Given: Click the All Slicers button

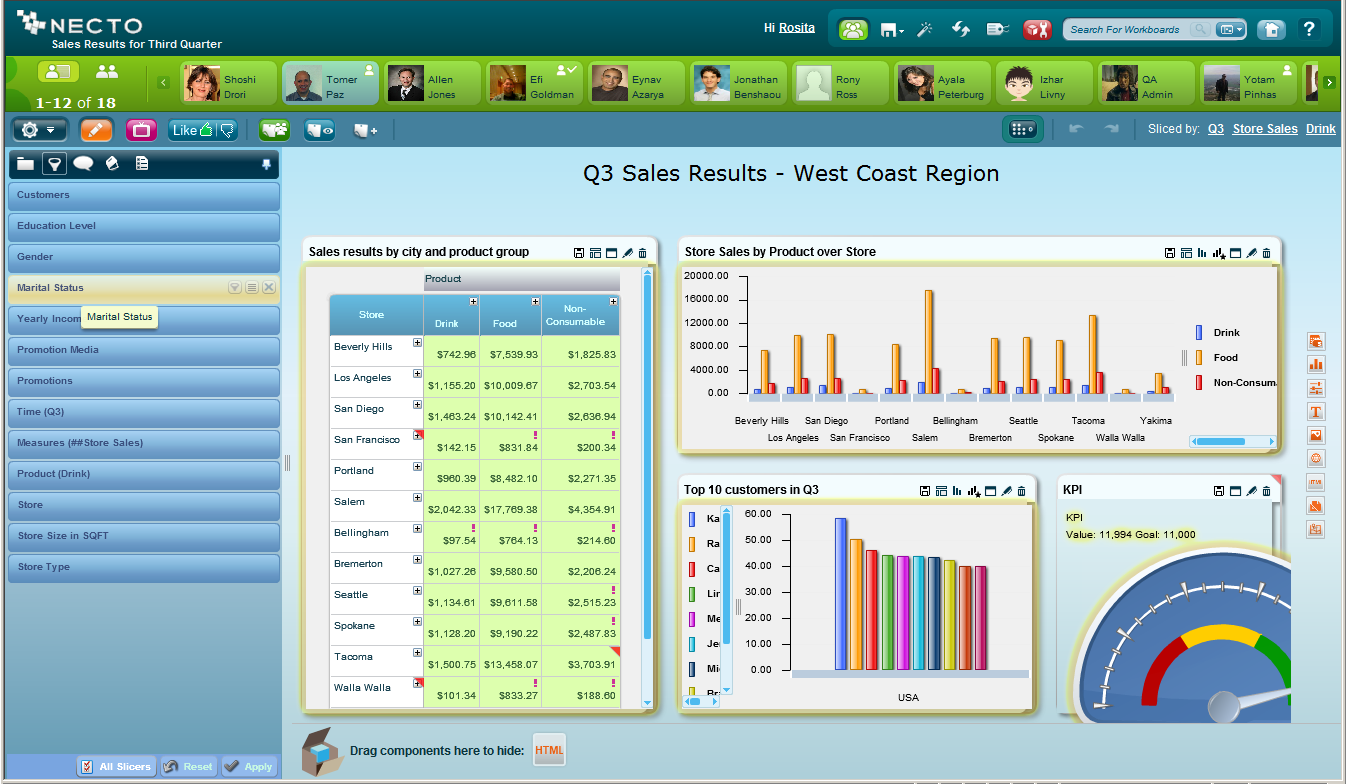Looking at the screenshot, I should tap(116, 767).
